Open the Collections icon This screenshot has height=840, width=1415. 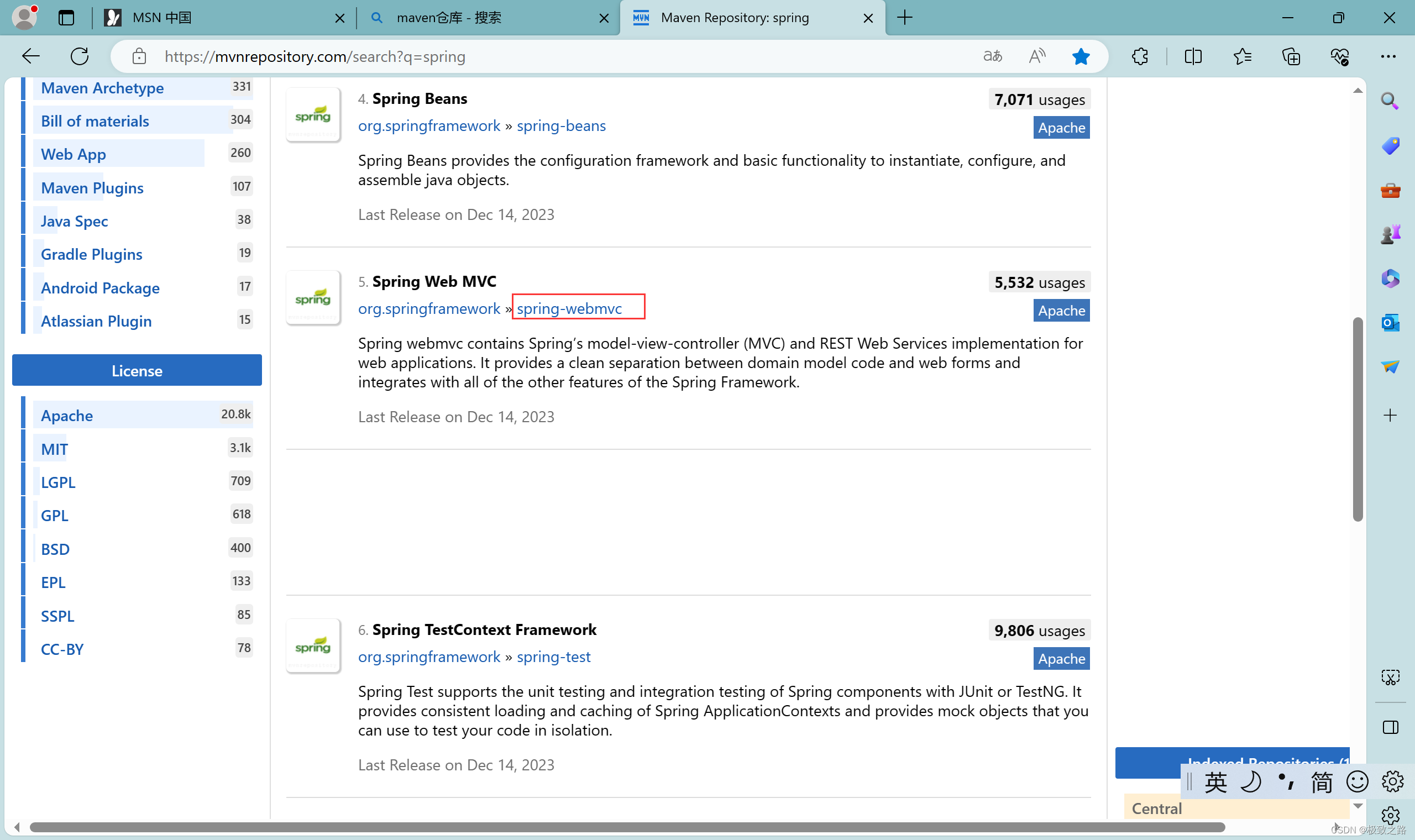pos(1291,56)
